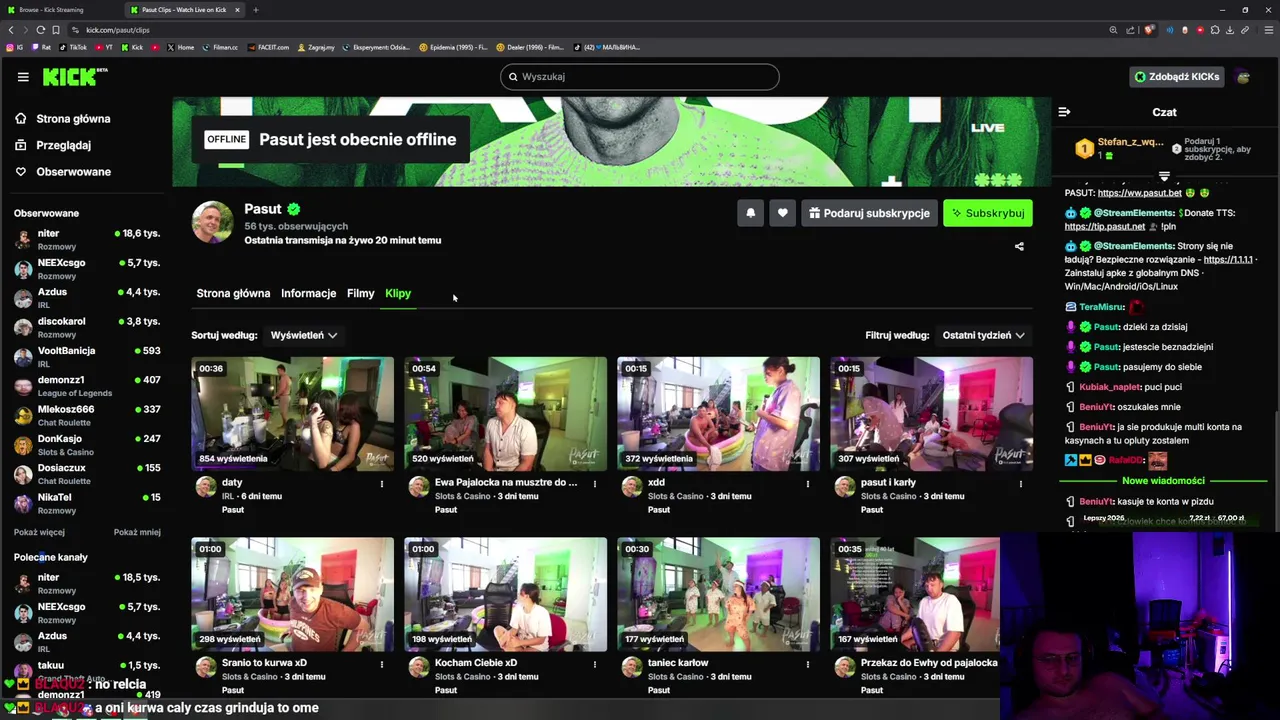Click the 'Podaruj subskrypcje' button

tap(869, 213)
